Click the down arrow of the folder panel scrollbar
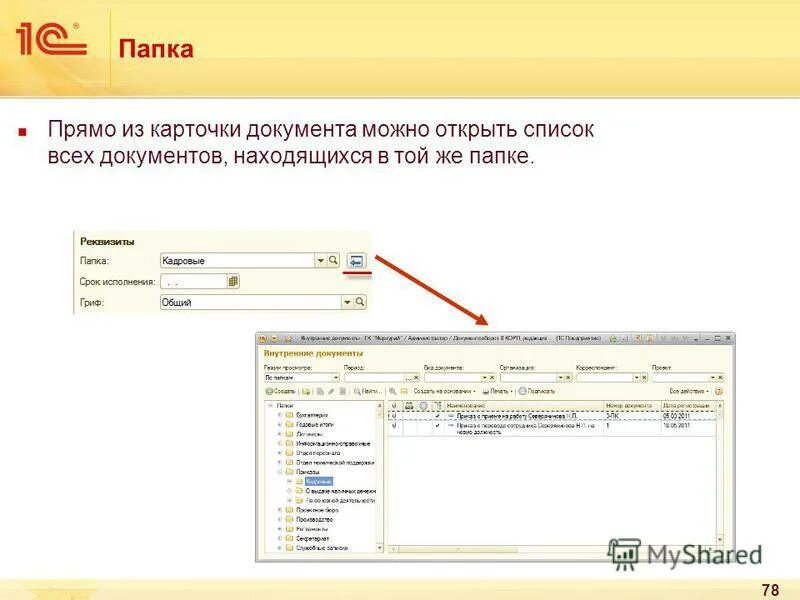Screen dimensions: 800x600 tap(381, 546)
